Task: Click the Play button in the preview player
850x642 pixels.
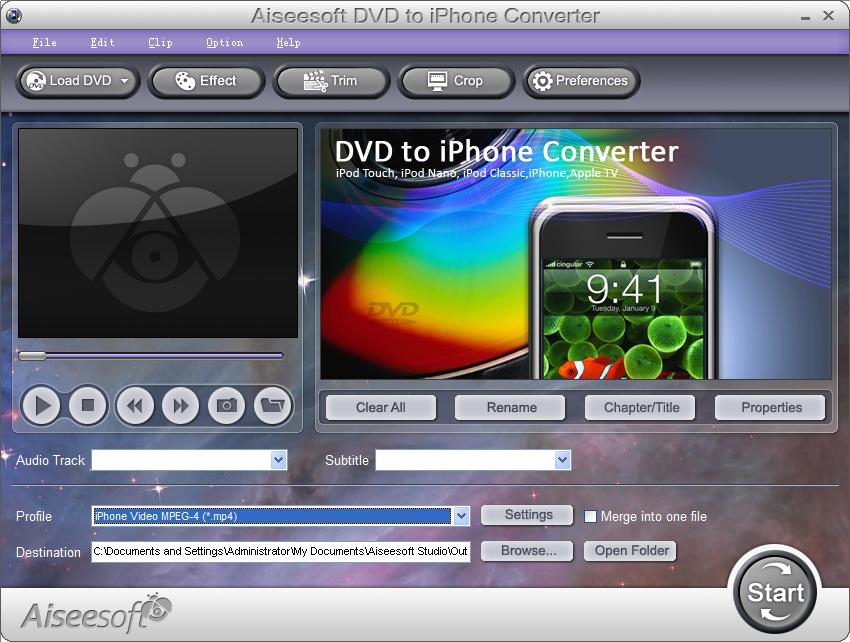Action: (42, 405)
